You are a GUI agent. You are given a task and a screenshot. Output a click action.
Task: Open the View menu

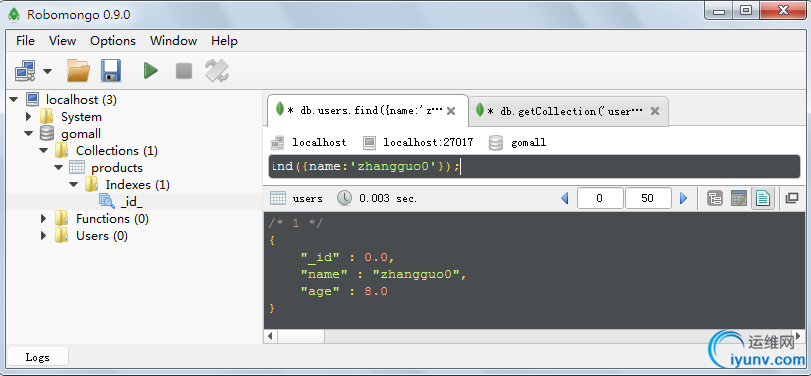63,41
